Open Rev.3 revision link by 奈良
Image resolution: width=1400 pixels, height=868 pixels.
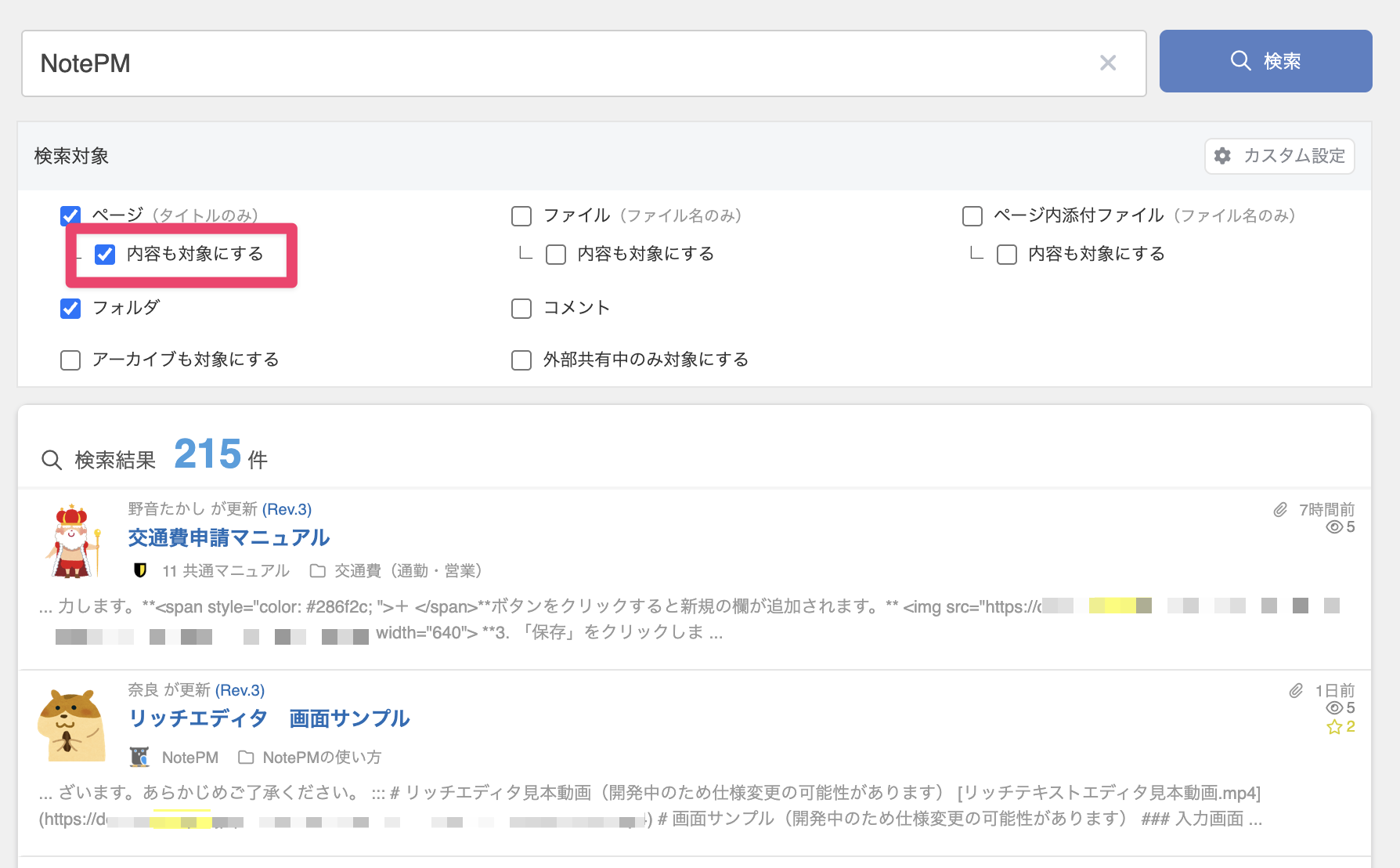(x=240, y=690)
